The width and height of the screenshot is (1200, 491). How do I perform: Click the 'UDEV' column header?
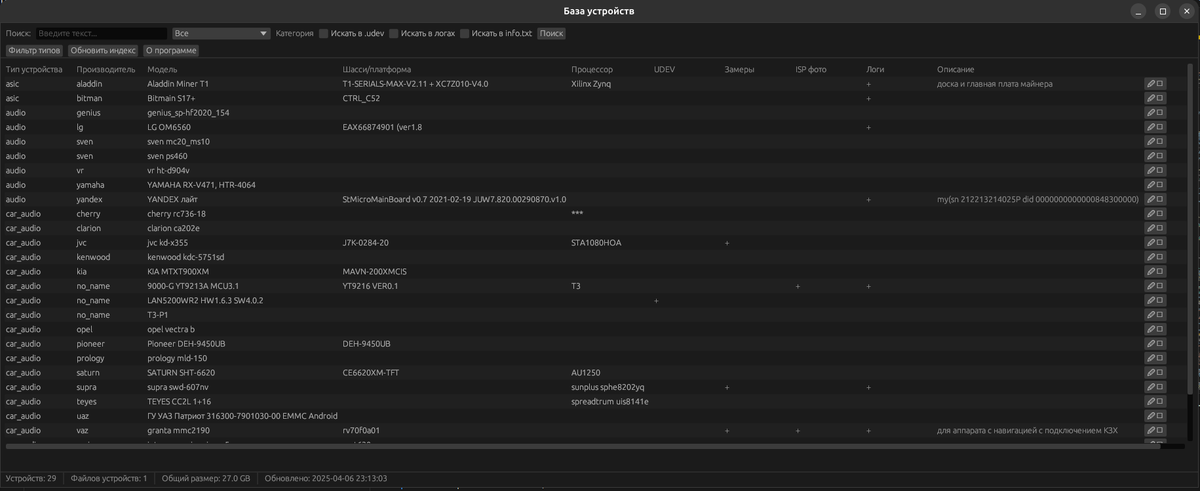(x=664, y=70)
